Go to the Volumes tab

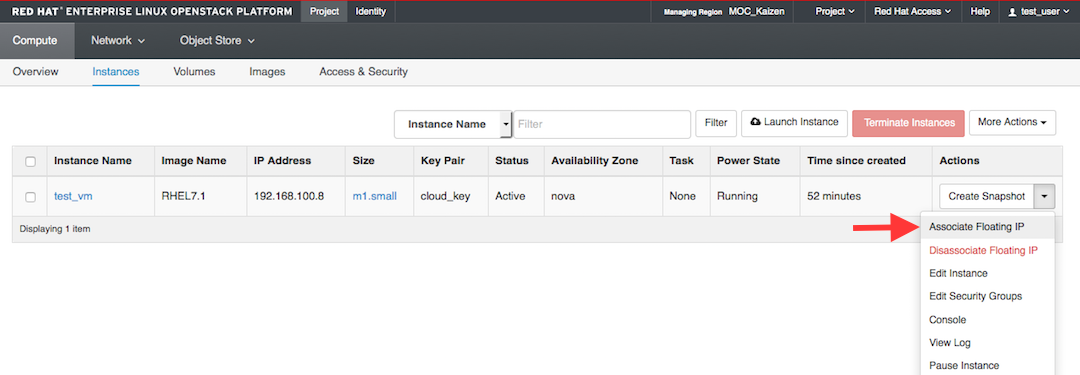(x=194, y=72)
